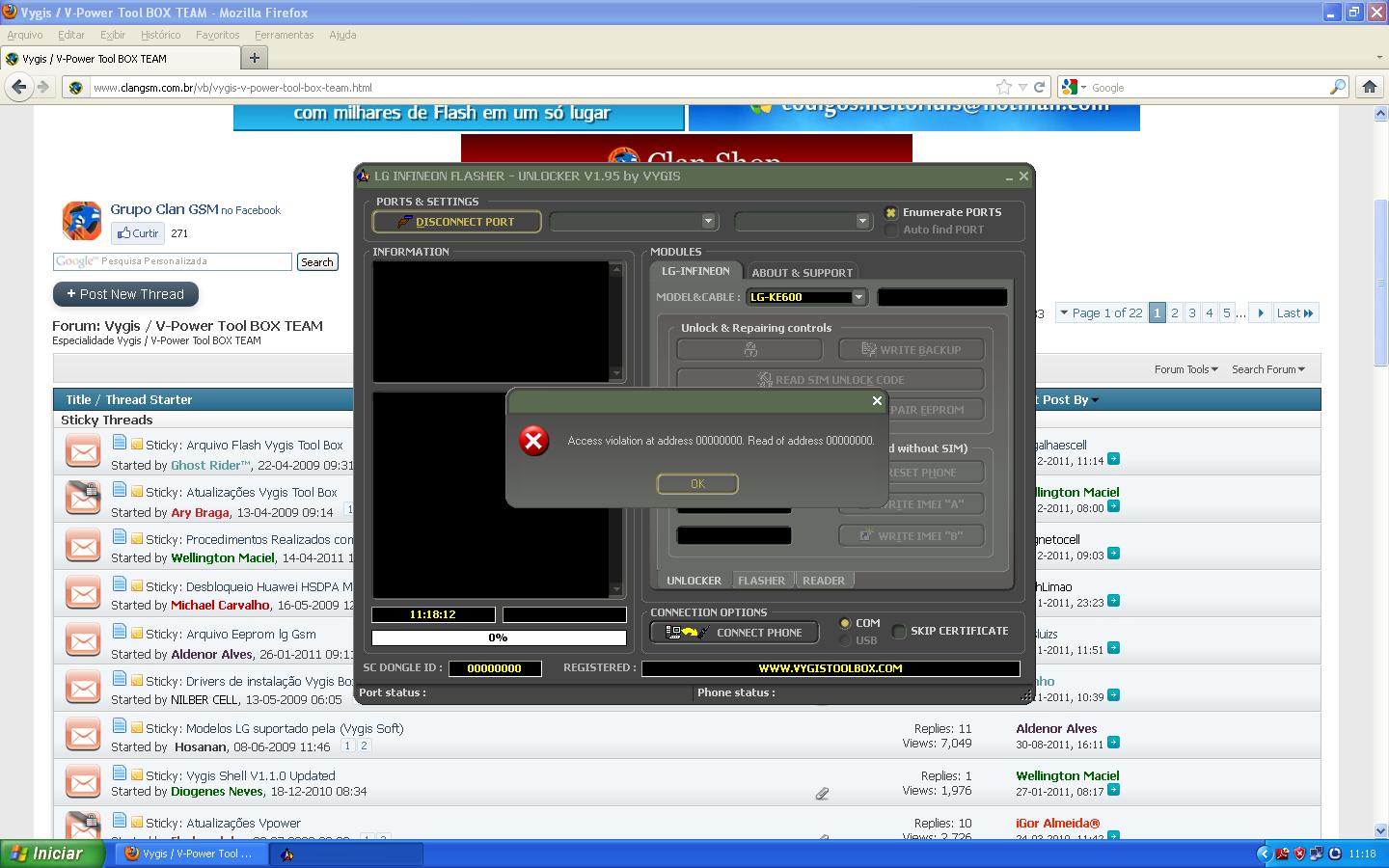Close the access violation error dialog

point(877,400)
